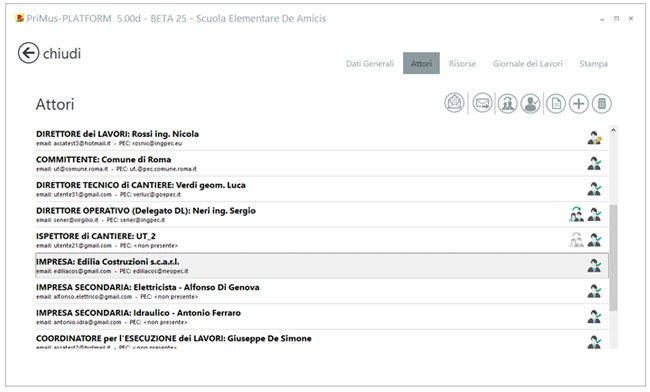Click the document page toolbar icon
The image size is (650, 392).
(x=556, y=103)
